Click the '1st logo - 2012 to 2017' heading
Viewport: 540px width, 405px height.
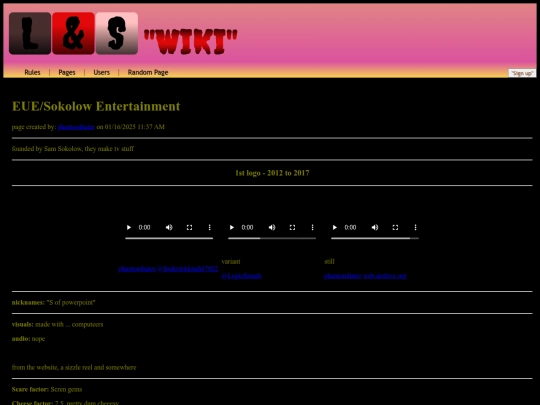[x=272, y=173]
